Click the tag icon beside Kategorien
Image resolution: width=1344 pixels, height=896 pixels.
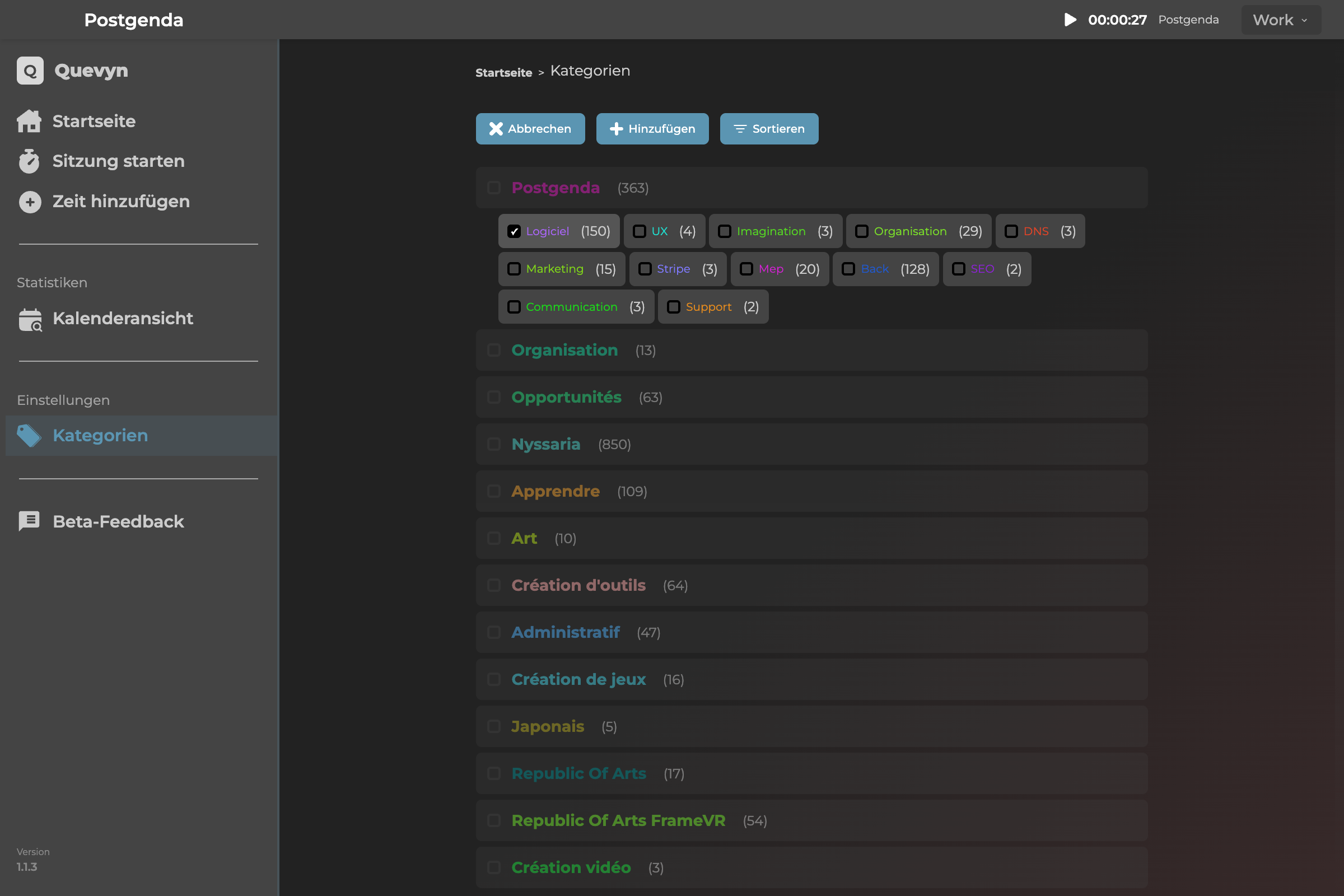point(29,436)
